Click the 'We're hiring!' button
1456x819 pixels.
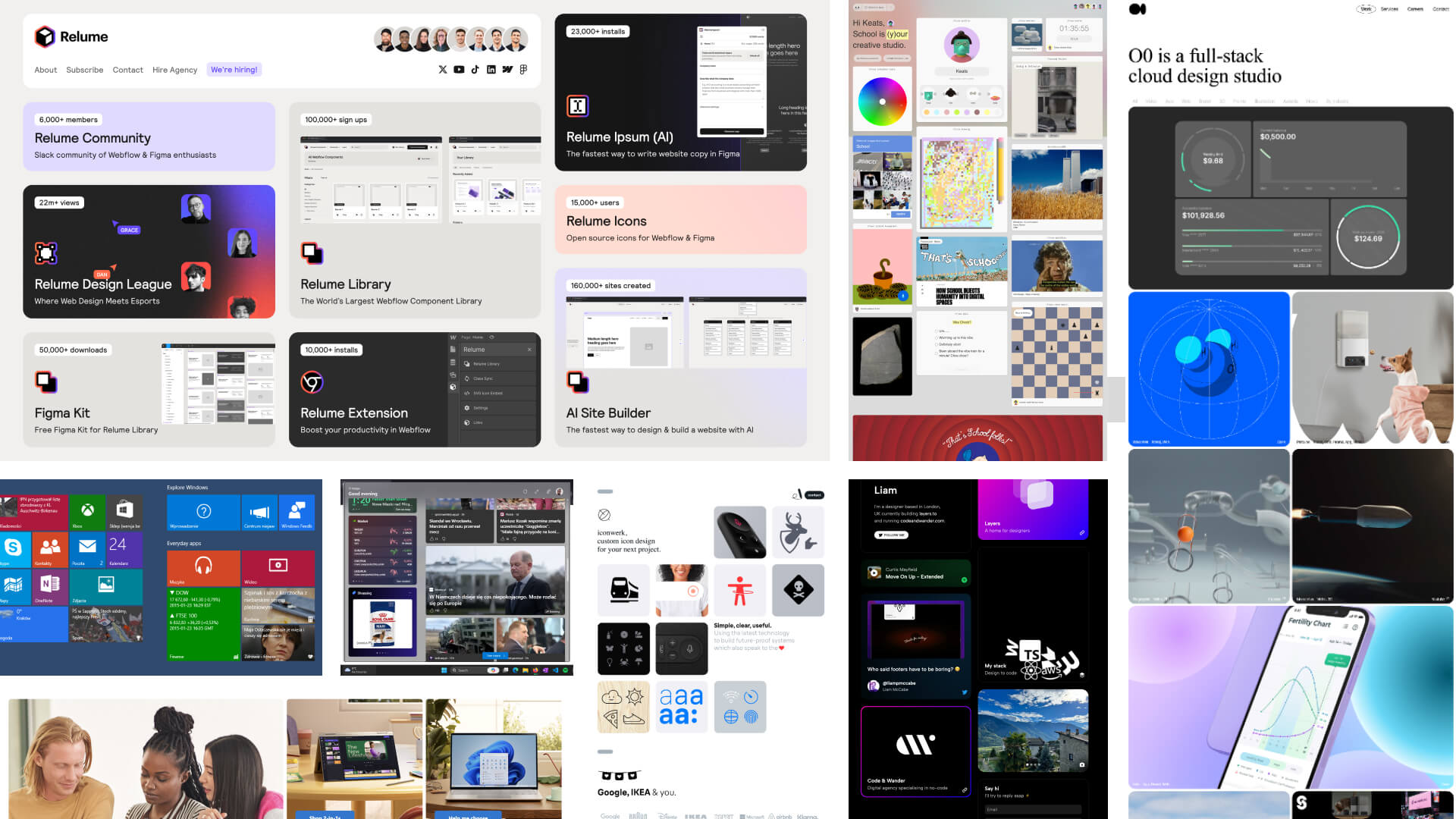pyautogui.click(x=234, y=70)
